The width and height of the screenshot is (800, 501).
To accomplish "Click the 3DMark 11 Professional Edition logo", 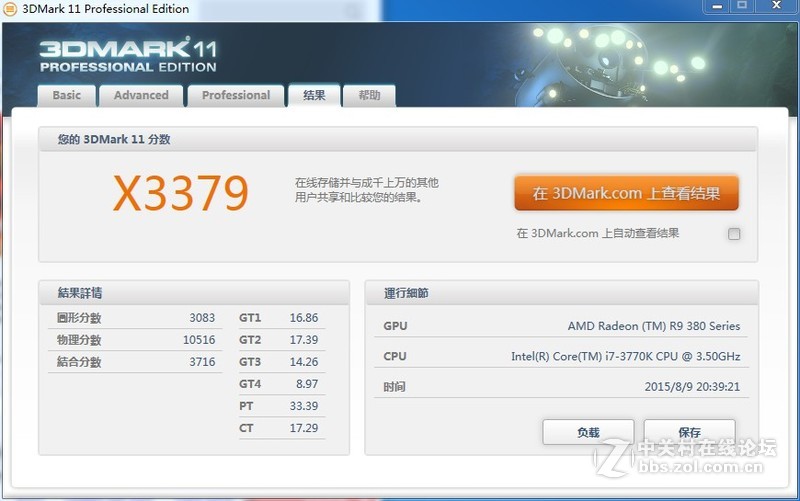I will pyautogui.click(x=128, y=56).
